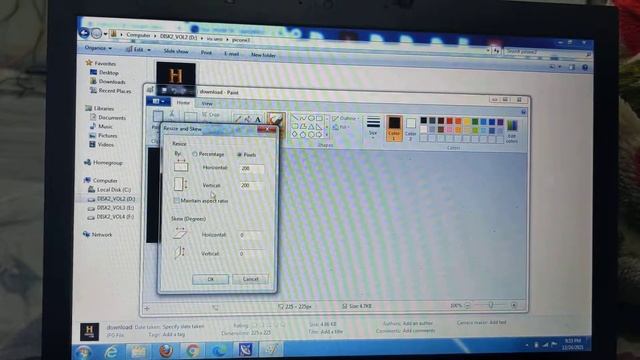
Task: Open the Size dropdown in Paint
Action: [x=373, y=127]
